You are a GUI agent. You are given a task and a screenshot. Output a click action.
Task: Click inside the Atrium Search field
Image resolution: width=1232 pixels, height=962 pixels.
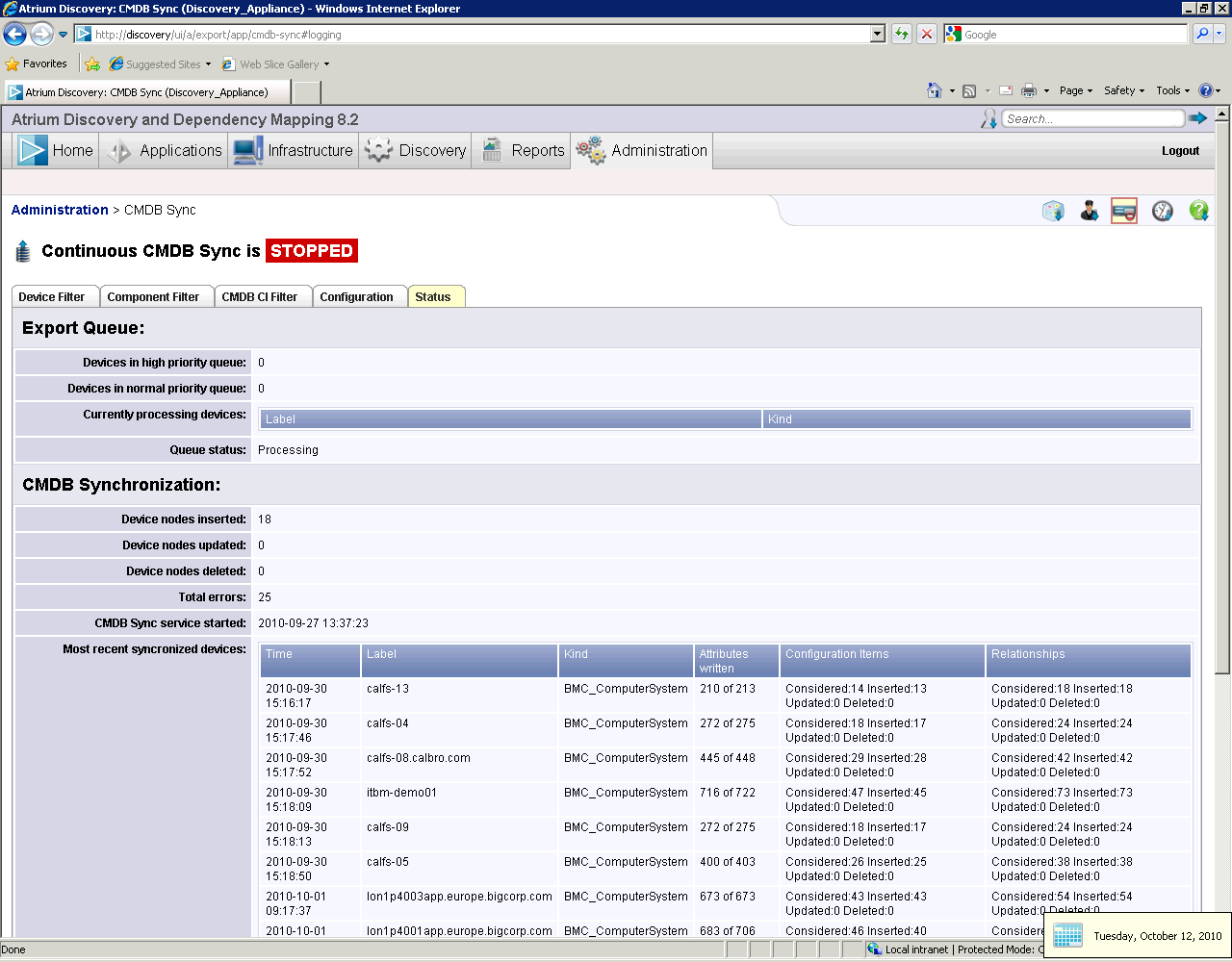[1092, 118]
